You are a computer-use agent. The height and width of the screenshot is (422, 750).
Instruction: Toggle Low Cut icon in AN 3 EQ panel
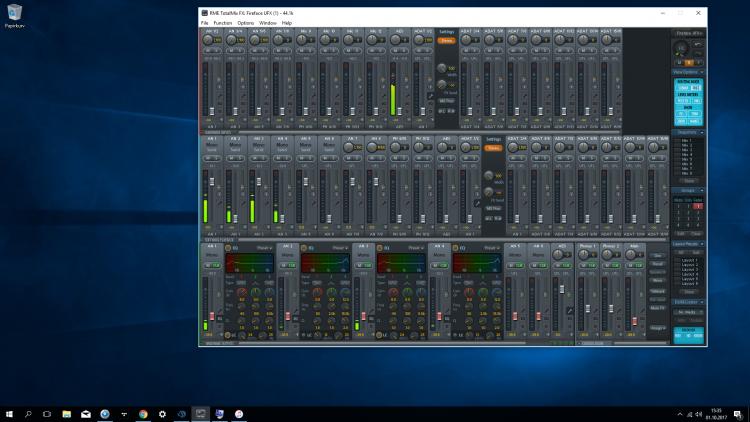pyautogui.click(x=379, y=335)
